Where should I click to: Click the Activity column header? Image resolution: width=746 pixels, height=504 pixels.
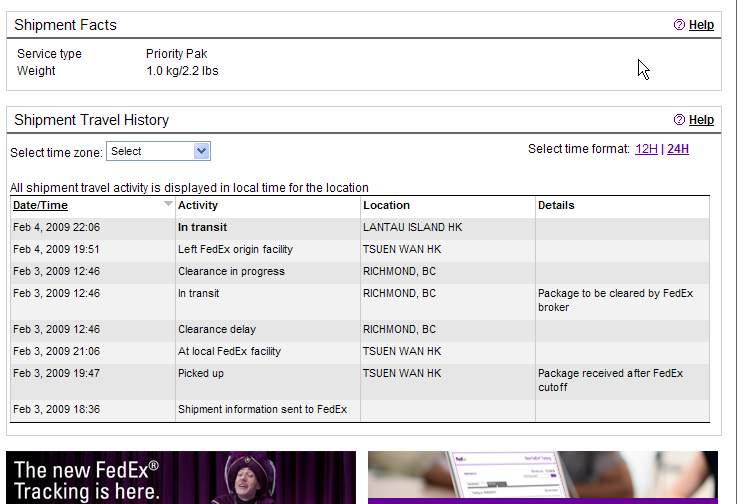[198, 205]
